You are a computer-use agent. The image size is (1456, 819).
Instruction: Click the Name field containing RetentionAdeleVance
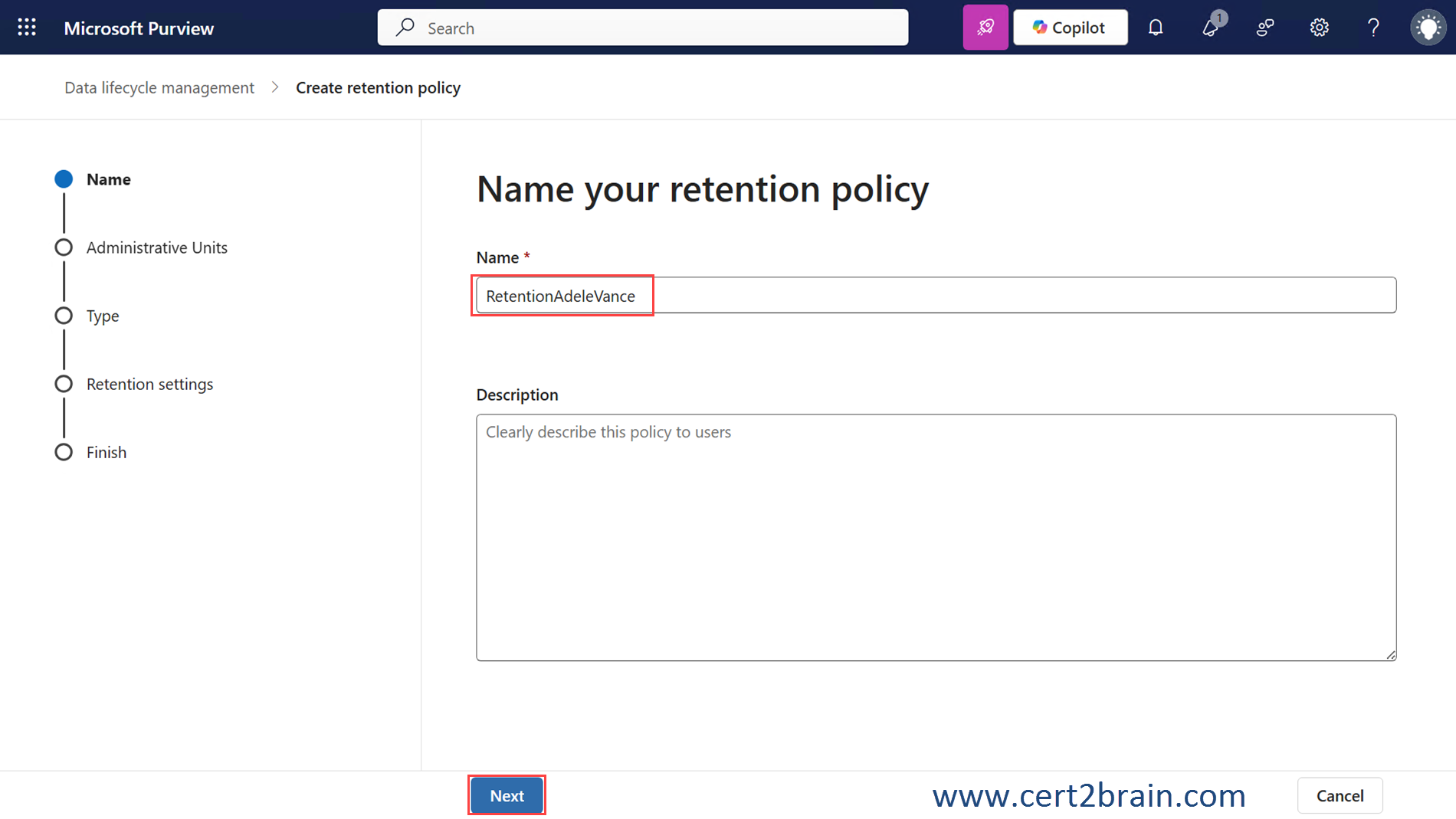(x=935, y=295)
